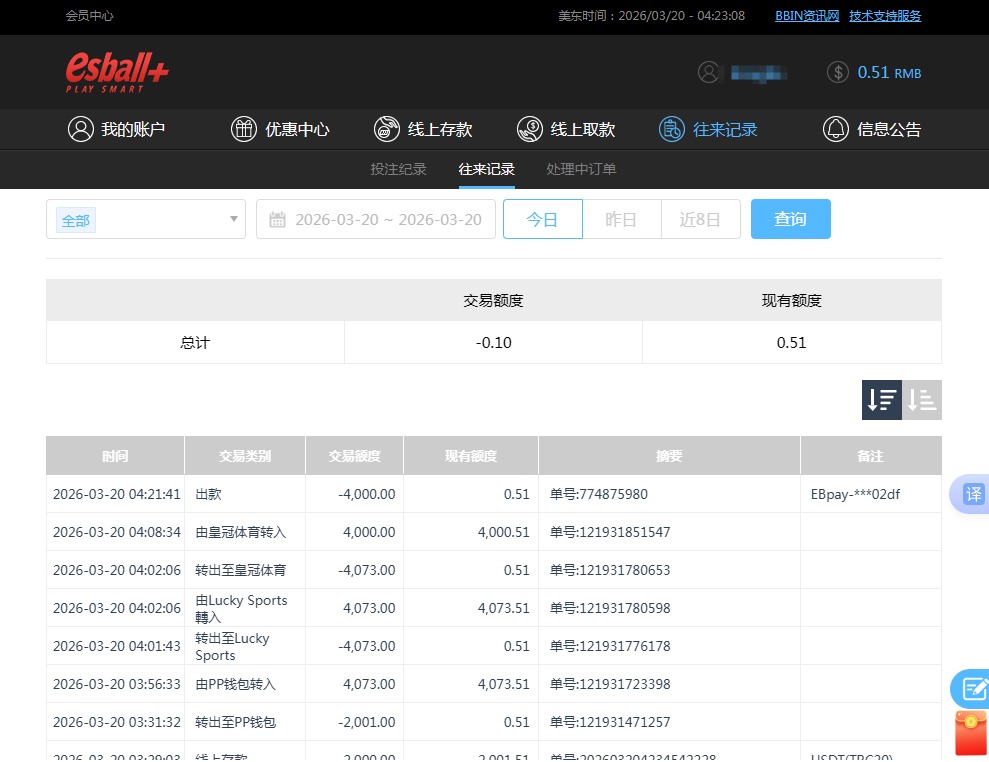Open the red envelope promotion icon
989x762 pixels.
(x=971, y=733)
